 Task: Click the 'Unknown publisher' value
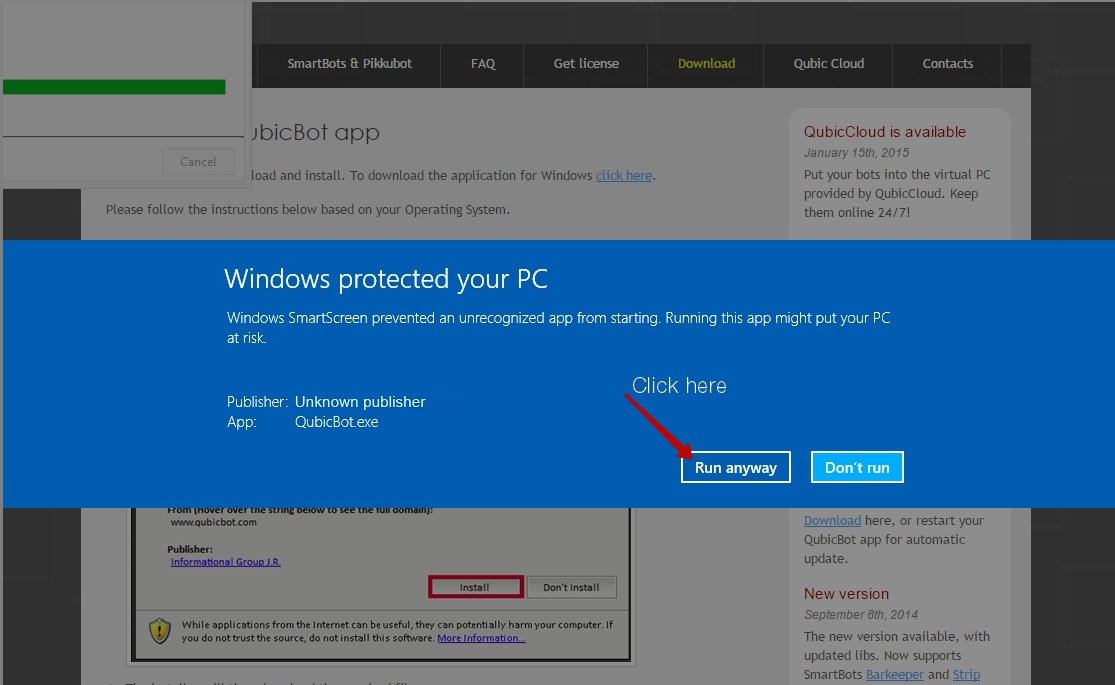[x=360, y=402]
